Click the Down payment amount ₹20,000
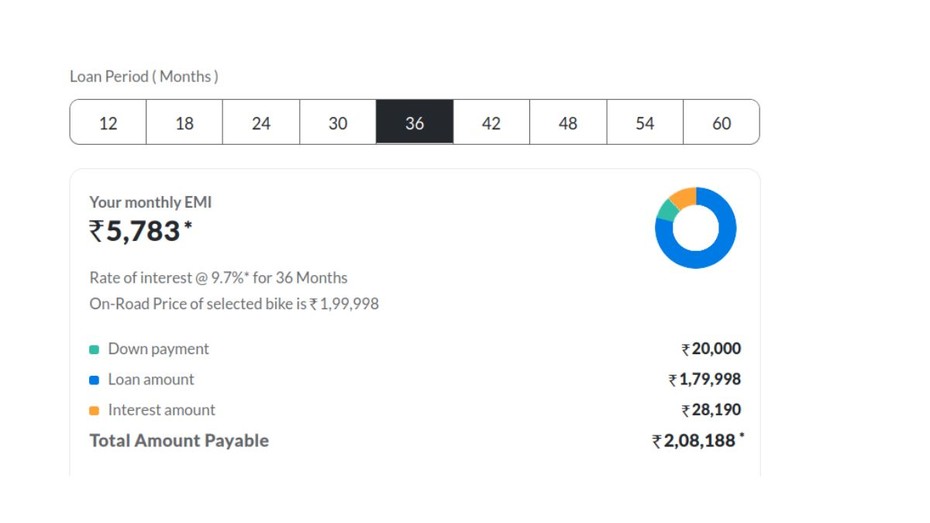Screen dimensions: 930x523 (x=711, y=349)
